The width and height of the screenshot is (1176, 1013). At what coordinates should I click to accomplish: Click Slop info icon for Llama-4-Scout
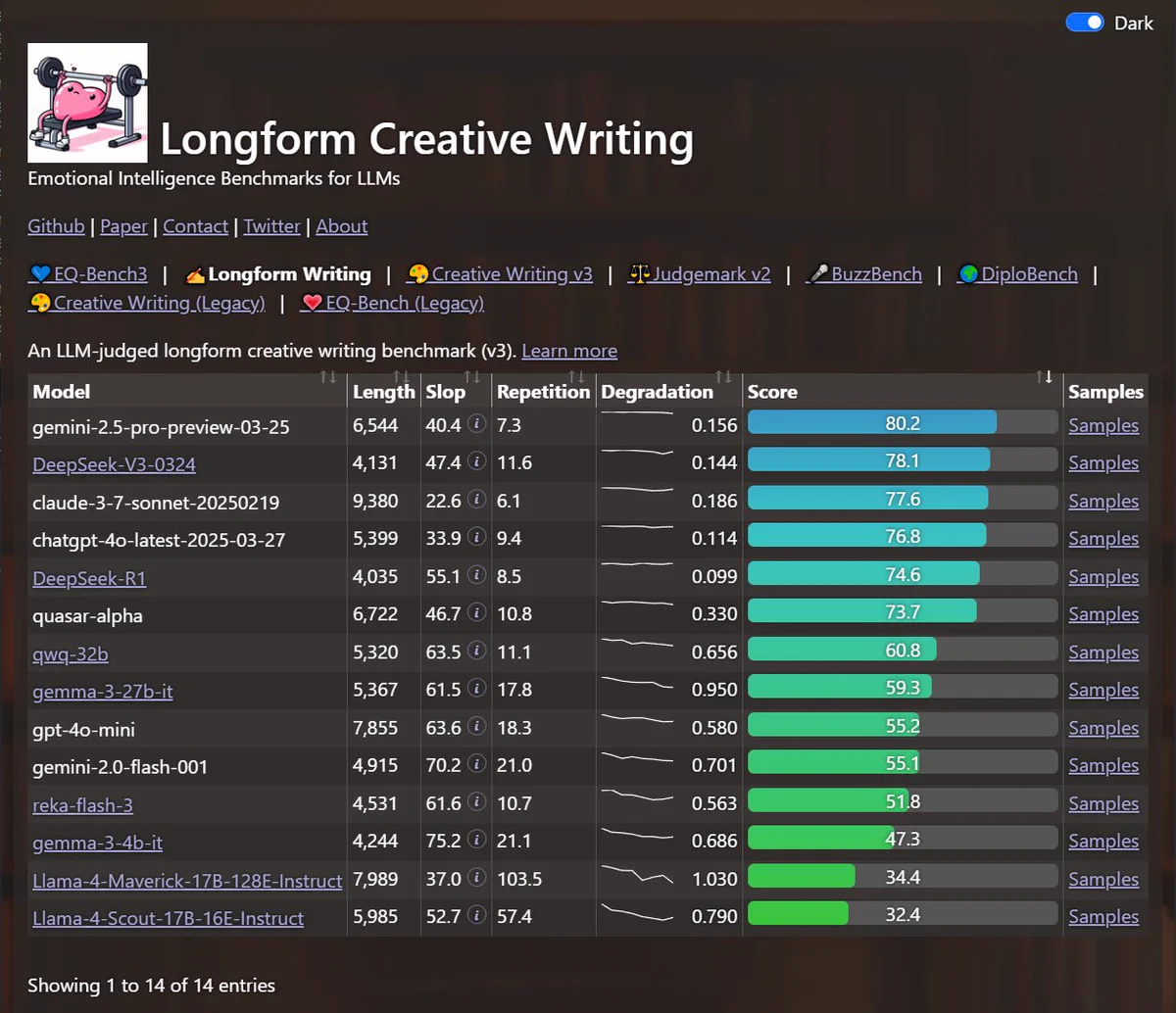[x=476, y=916]
